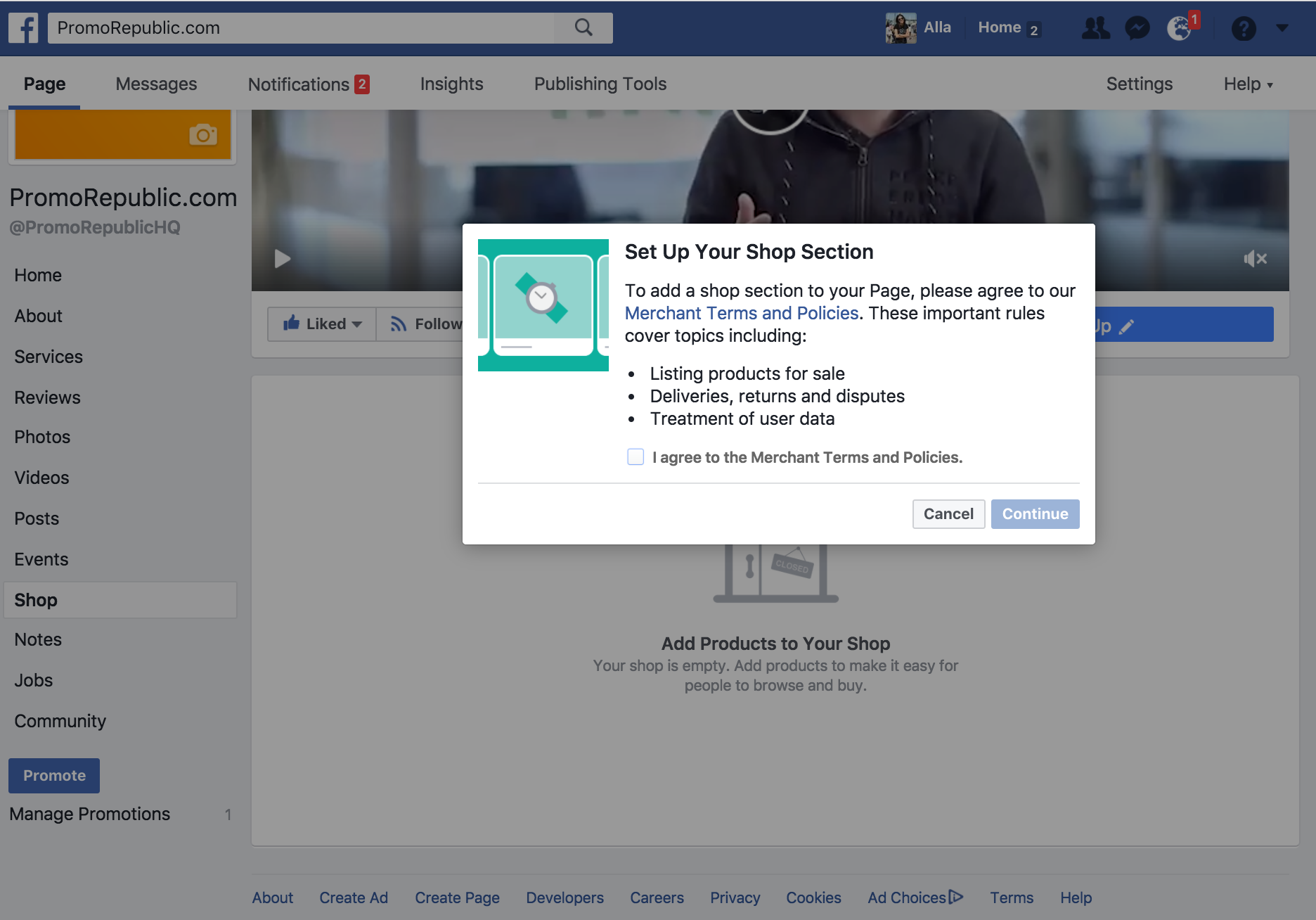Open Manage Promotions

pos(90,814)
